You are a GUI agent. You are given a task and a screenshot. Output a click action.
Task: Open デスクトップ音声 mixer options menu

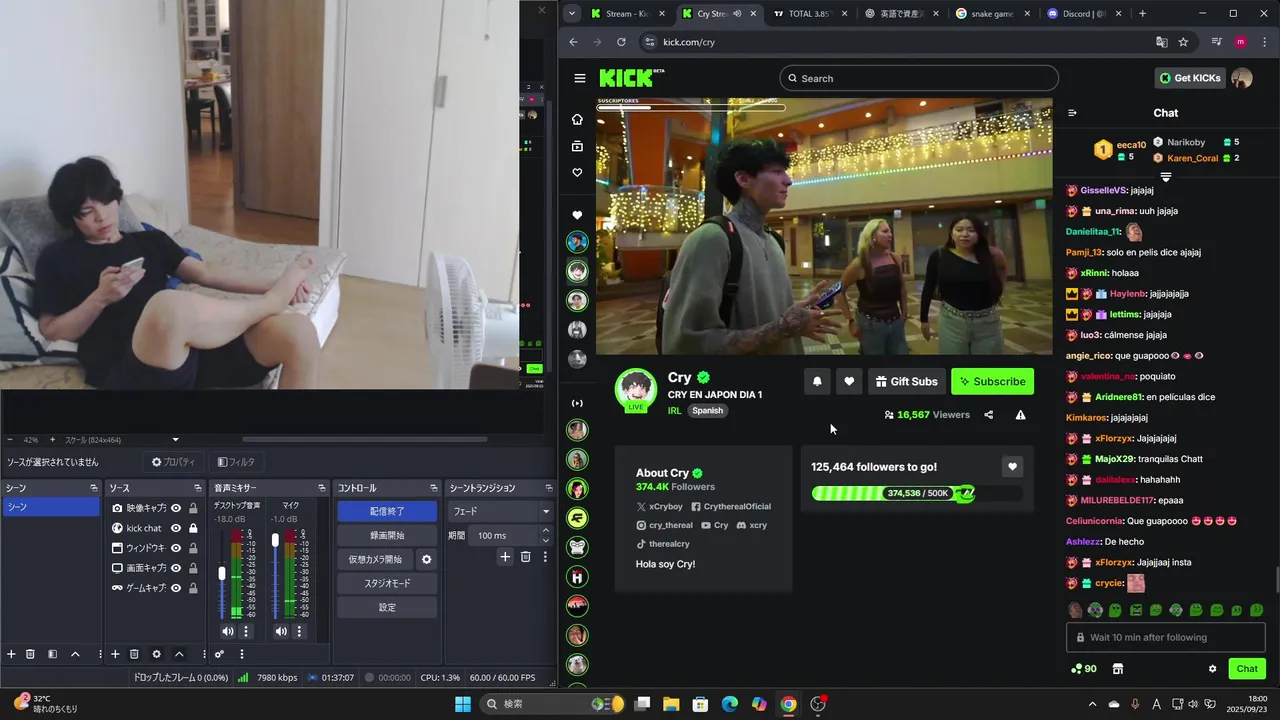pyautogui.click(x=246, y=631)
